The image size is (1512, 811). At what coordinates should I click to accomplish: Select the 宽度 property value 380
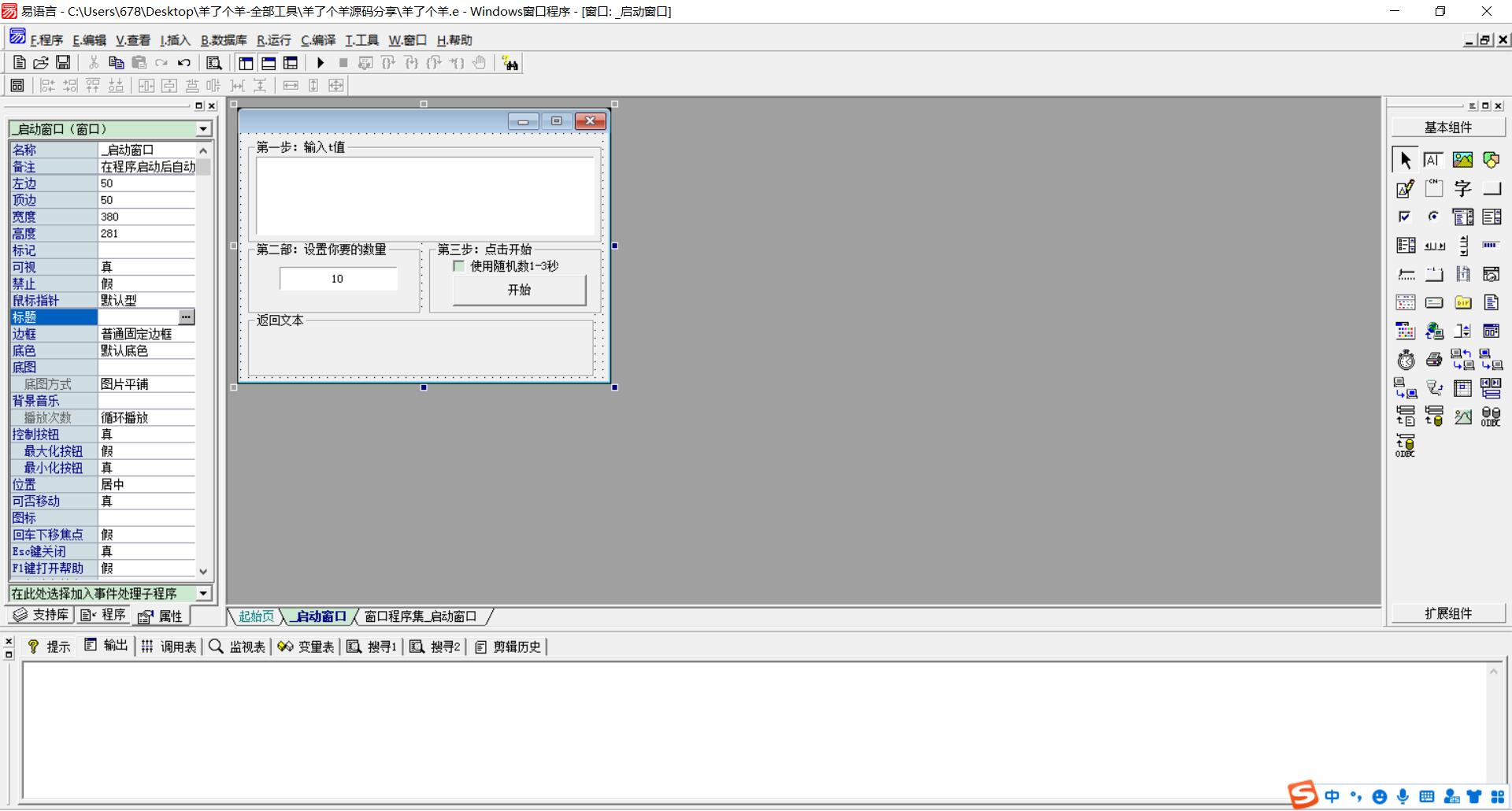146,217
